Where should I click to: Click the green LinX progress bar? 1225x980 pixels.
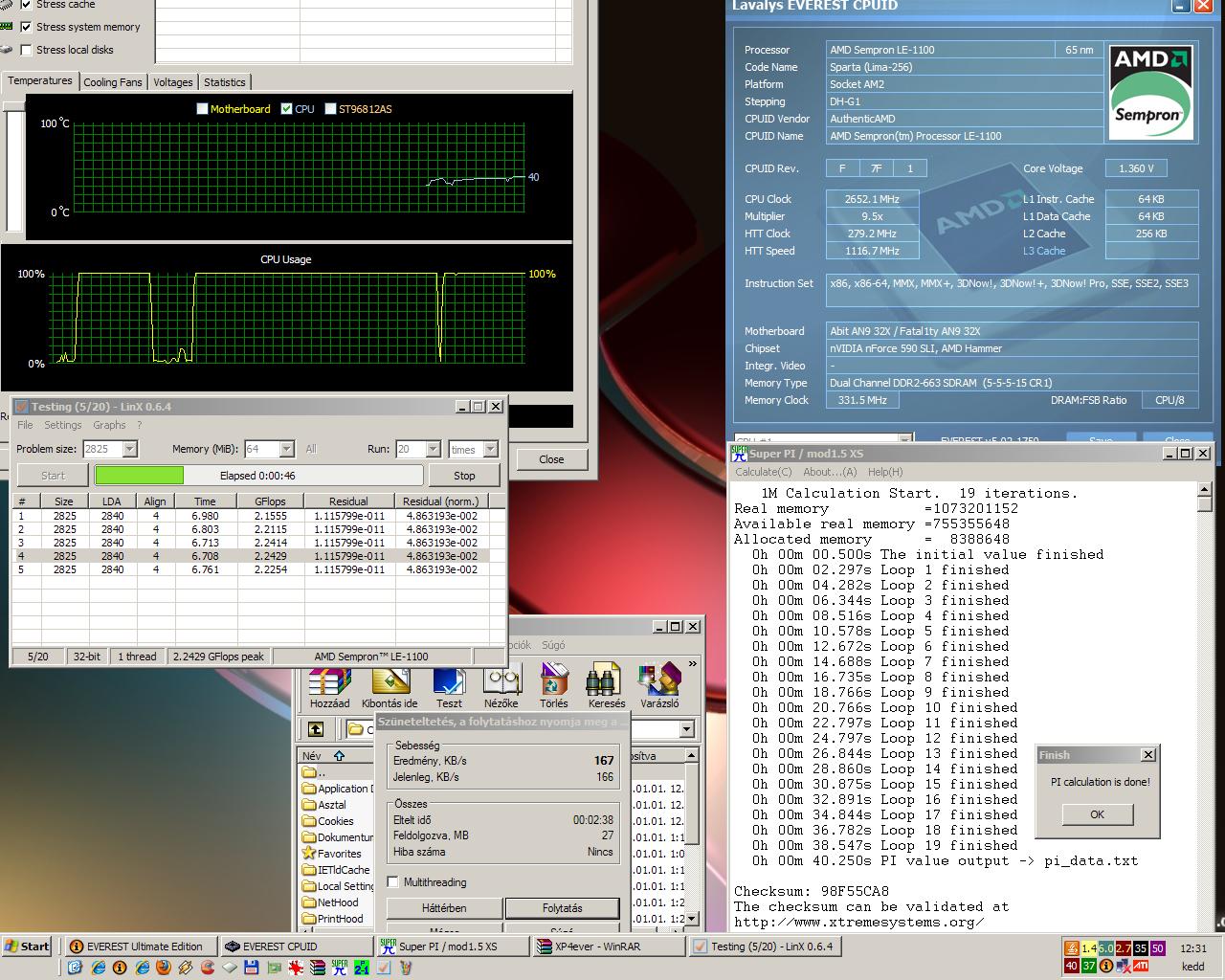point(140,476)
